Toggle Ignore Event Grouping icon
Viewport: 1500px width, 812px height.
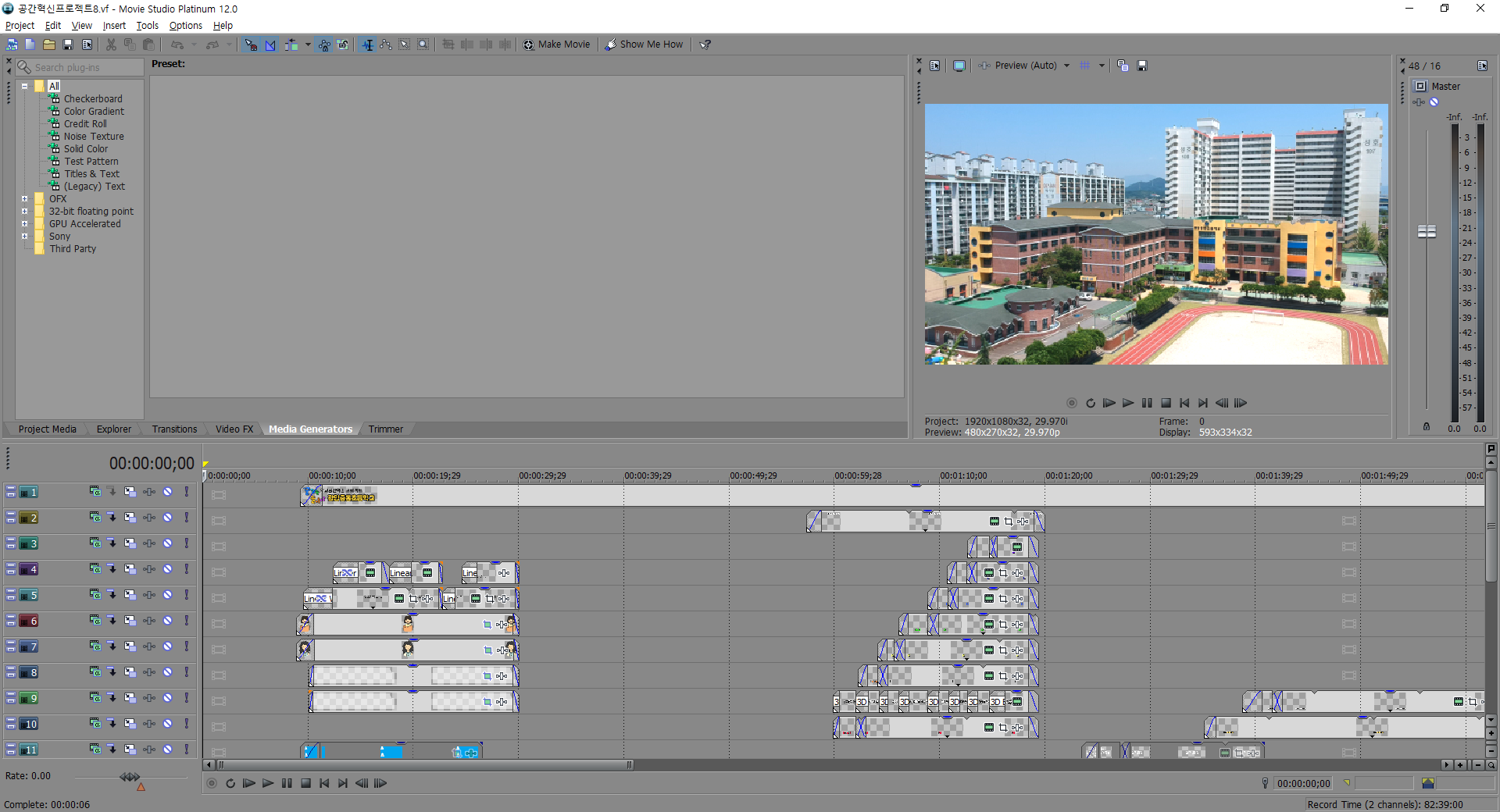(343, 45)
